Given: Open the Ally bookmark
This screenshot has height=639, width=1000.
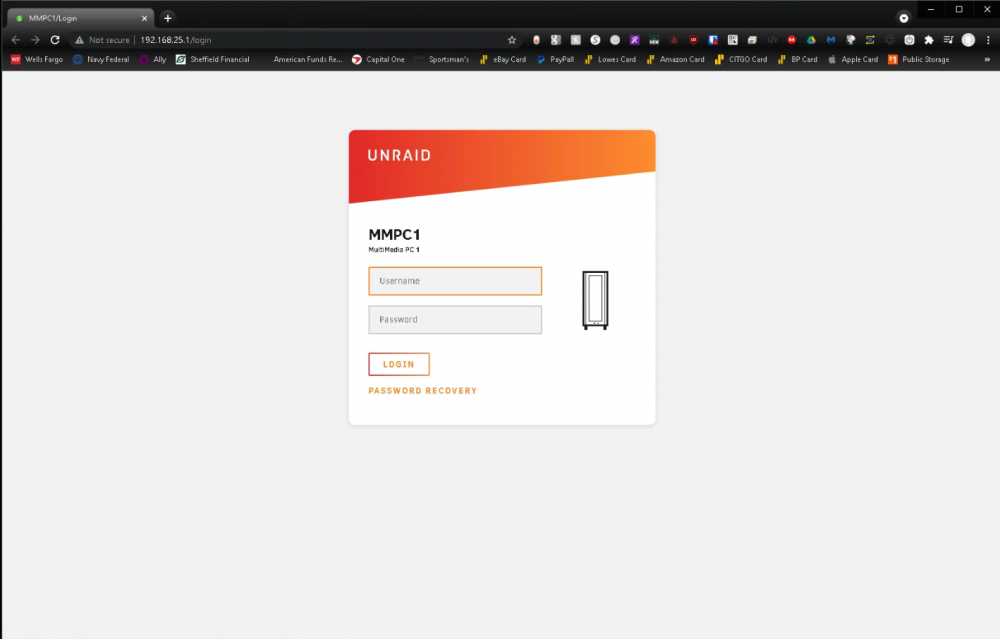Looking at the screenshot, I should 153,59.
